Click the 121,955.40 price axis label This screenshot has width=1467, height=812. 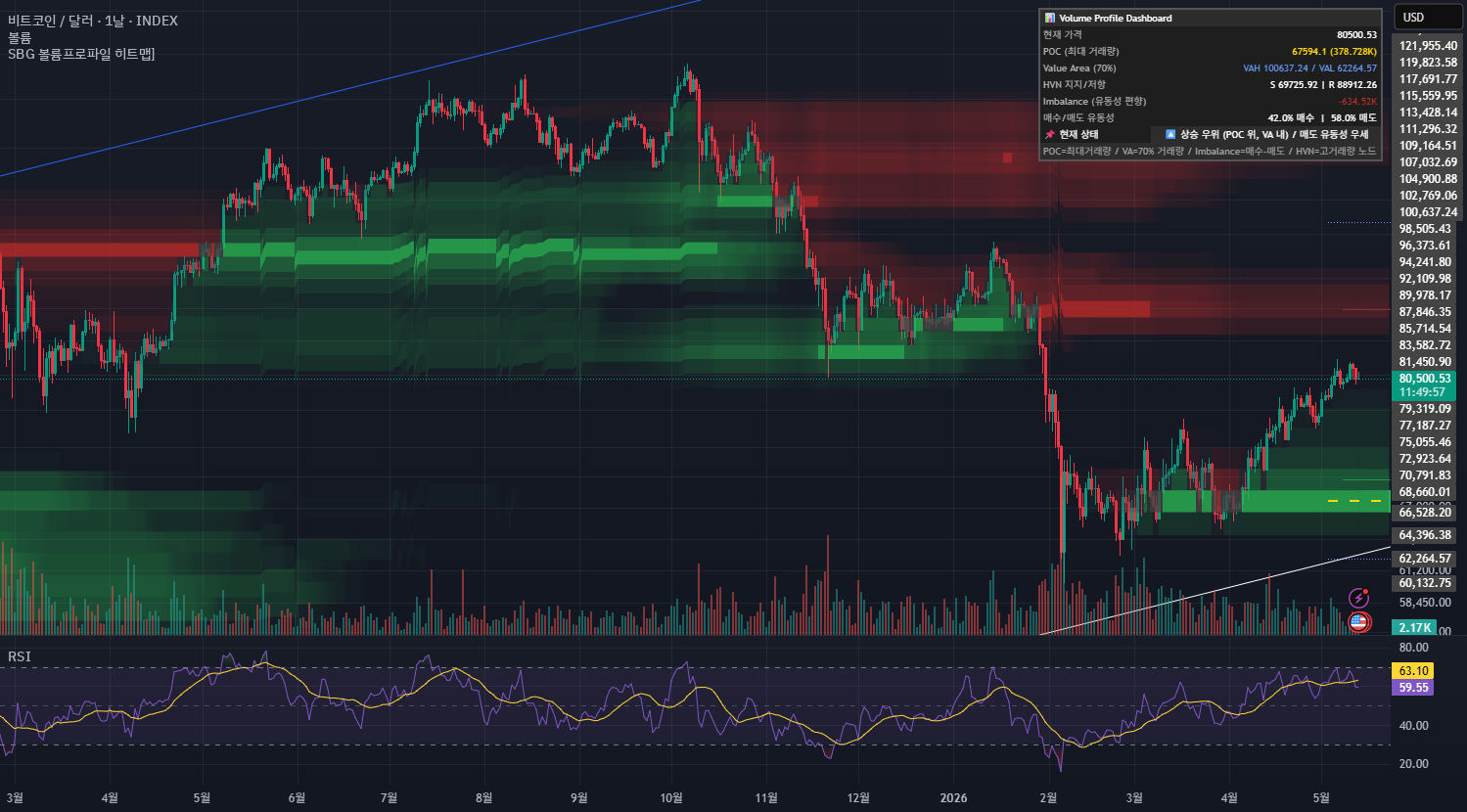(x=1428, y=46)
